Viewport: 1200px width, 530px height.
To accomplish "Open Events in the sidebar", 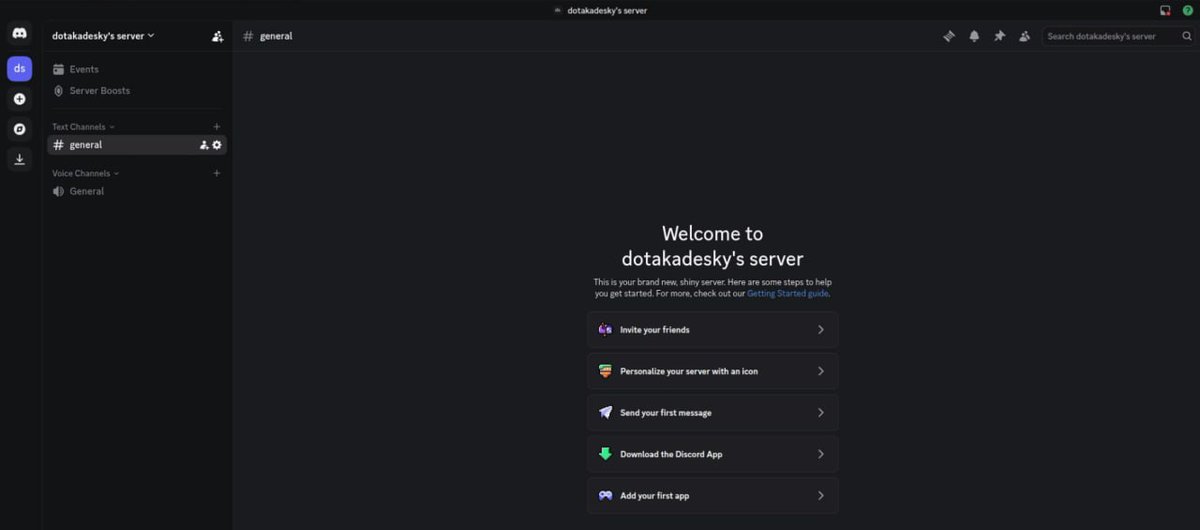I will [x=135, y=69].
